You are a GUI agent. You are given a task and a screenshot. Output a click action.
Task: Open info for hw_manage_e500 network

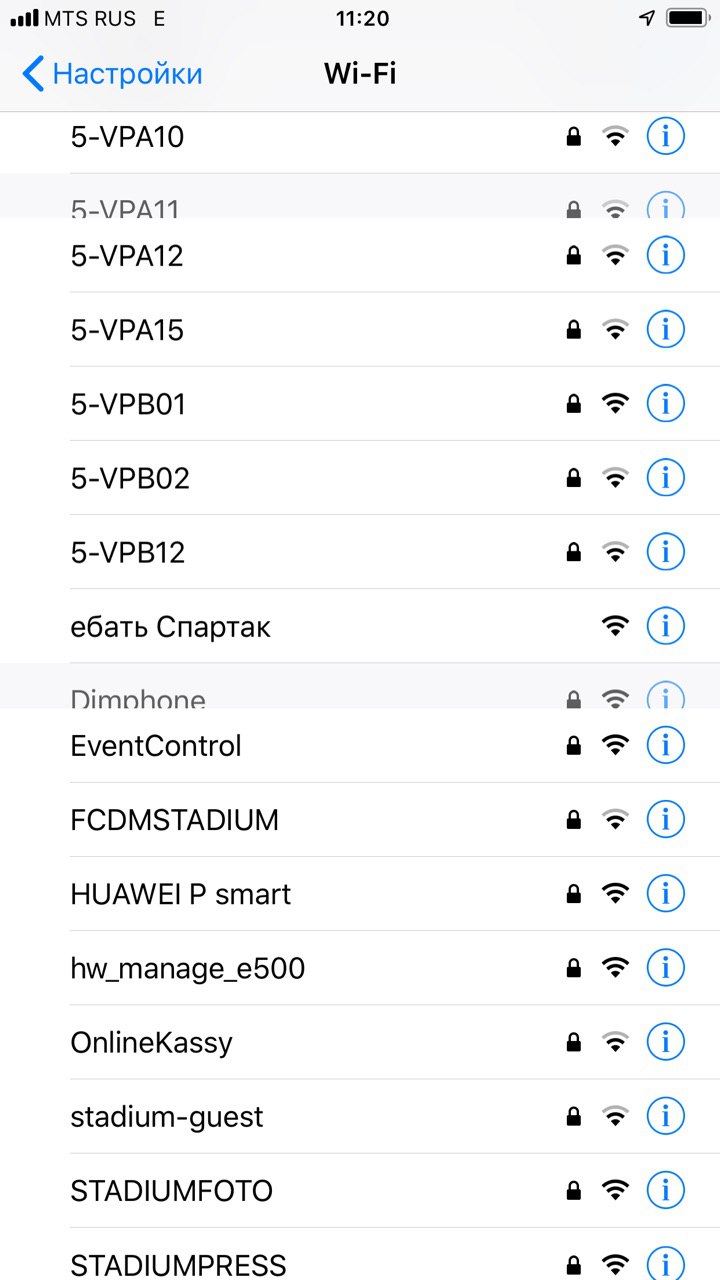pyautogui.click(x=665, y=968)
